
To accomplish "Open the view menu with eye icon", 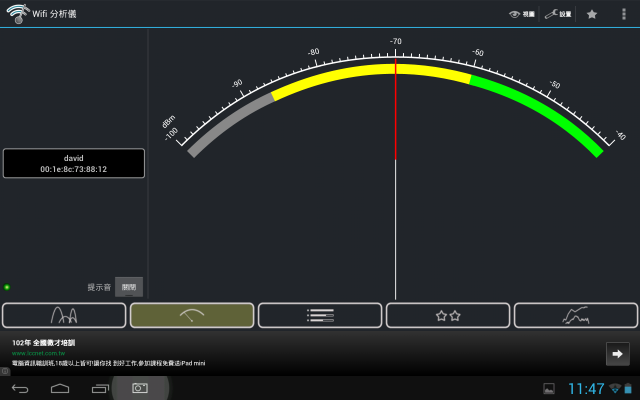I will [x=522, y=14].
